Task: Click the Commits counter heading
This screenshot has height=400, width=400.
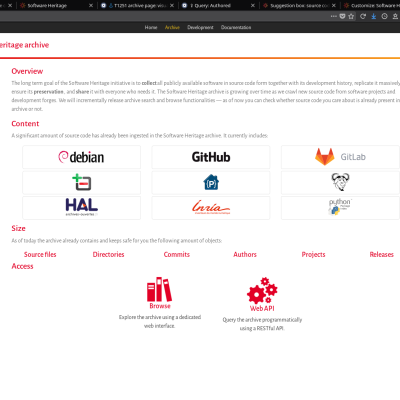Action: (x=177, y=254)
